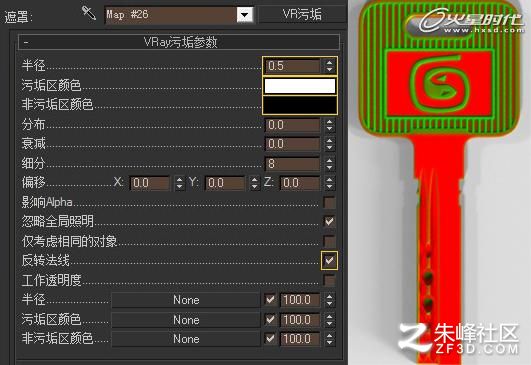Toggle the 仅考虑相同的对象 checkbox

[x=329, y=241]
